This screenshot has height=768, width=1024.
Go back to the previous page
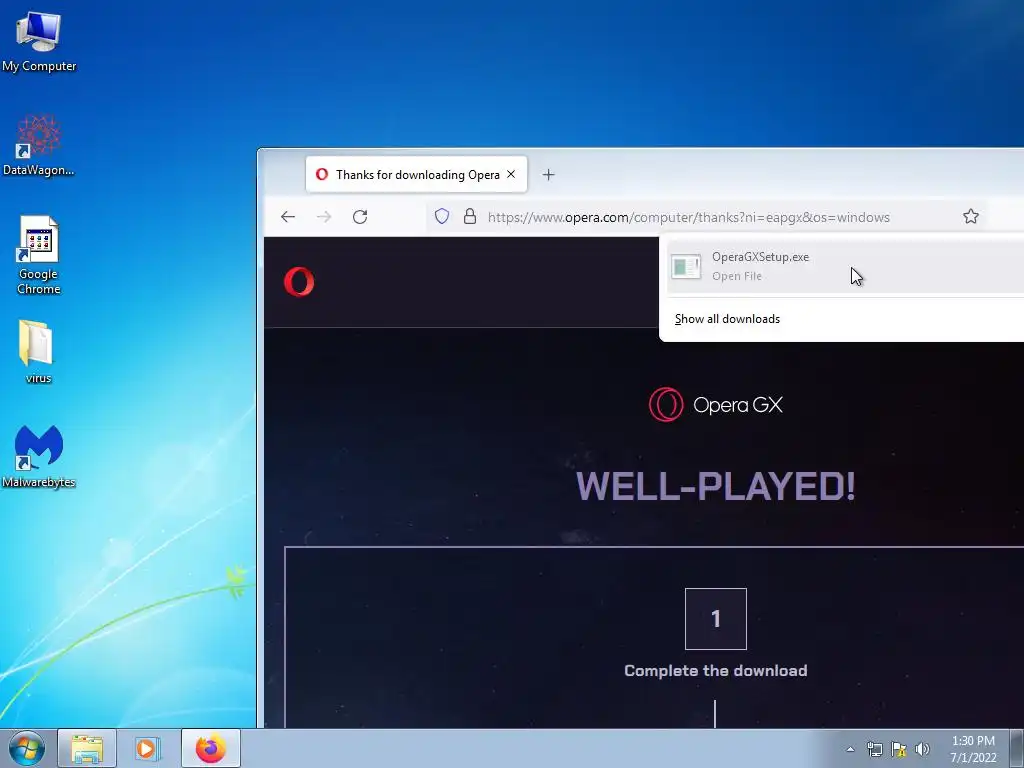tap(288, 217)
